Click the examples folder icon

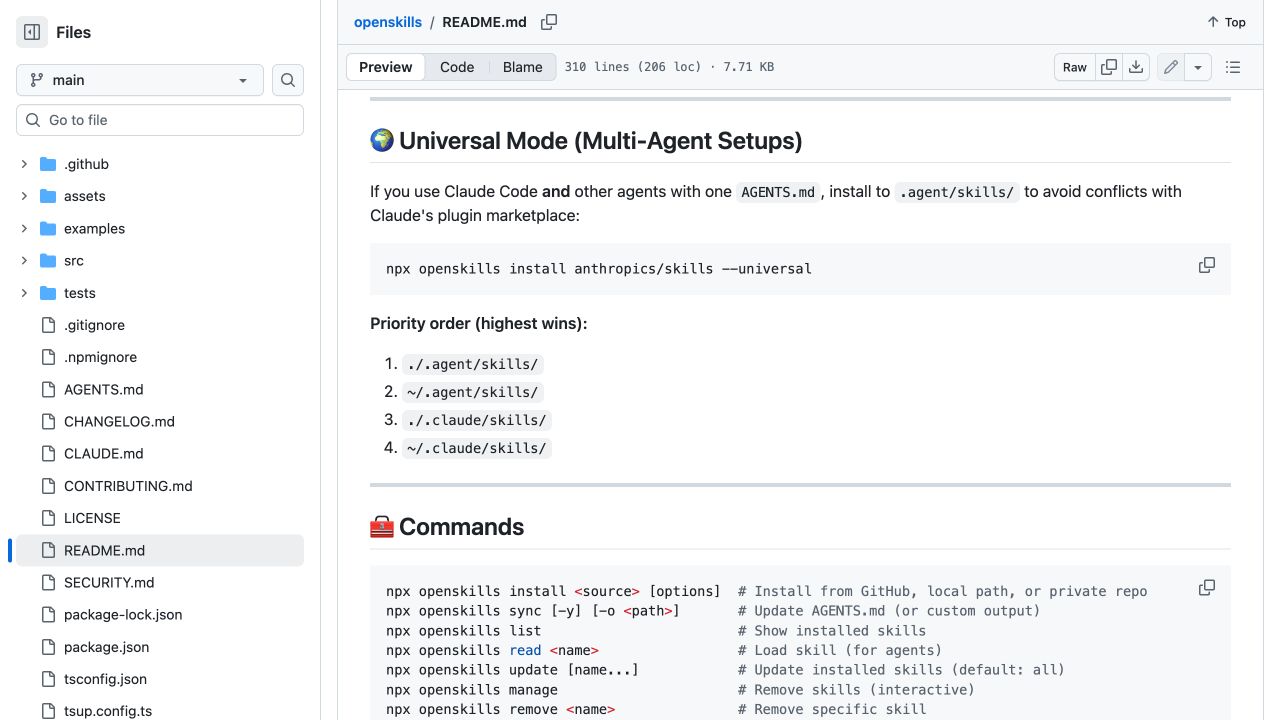click(48, 228)
